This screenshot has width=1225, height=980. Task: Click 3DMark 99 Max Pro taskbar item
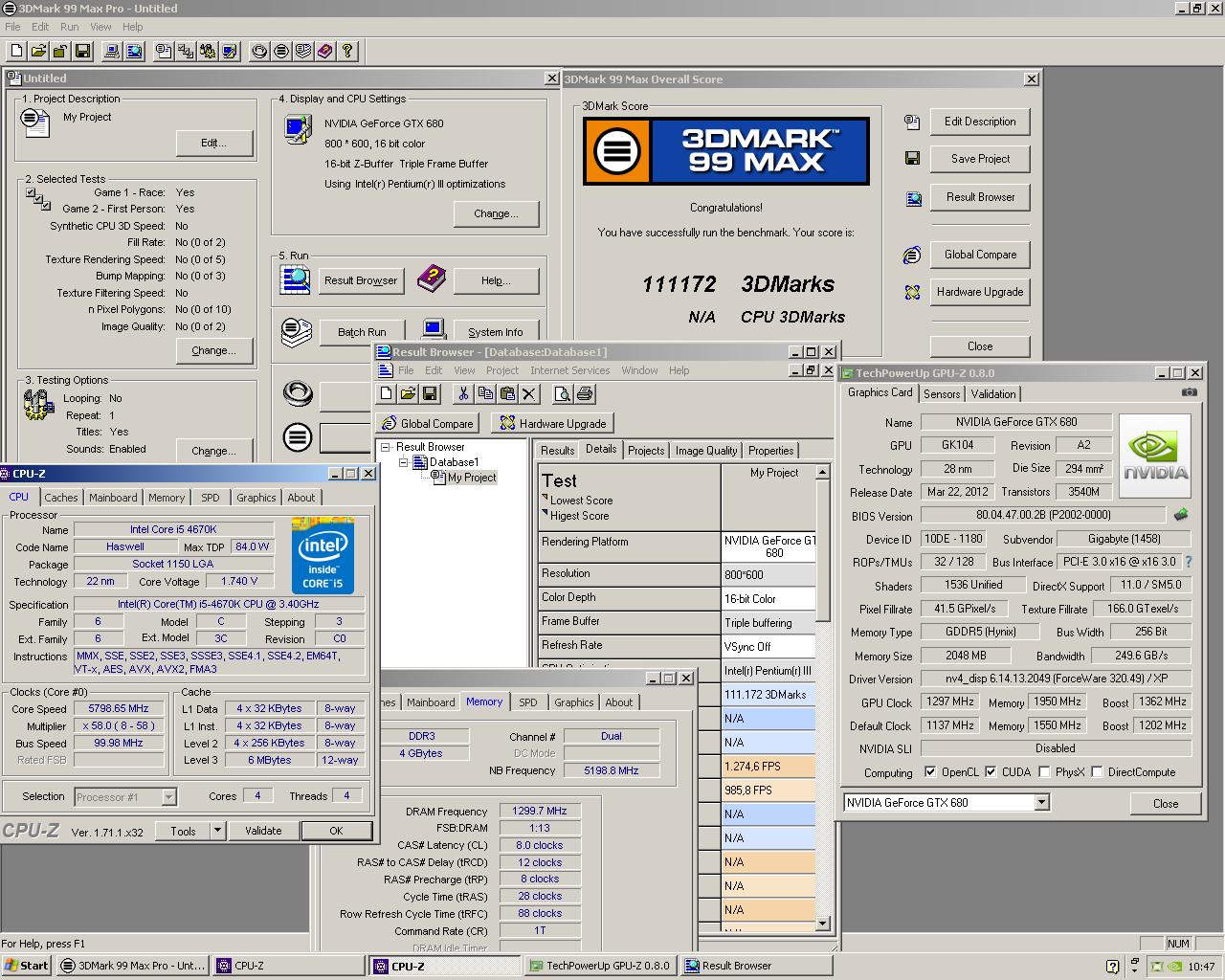click(x=132, y=966)
